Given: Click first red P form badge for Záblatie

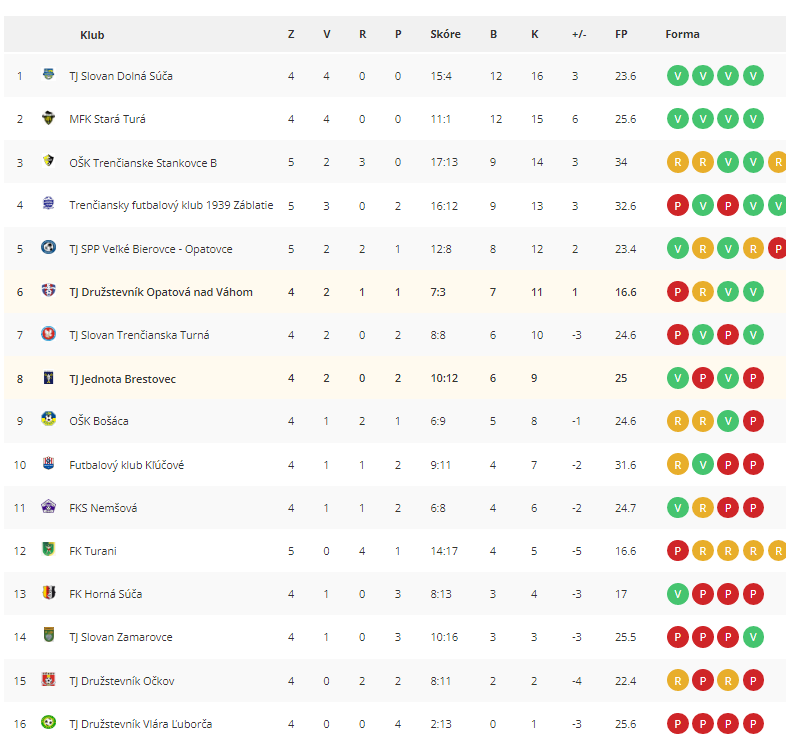Looking at the screenshot, I should coord(677,206).
